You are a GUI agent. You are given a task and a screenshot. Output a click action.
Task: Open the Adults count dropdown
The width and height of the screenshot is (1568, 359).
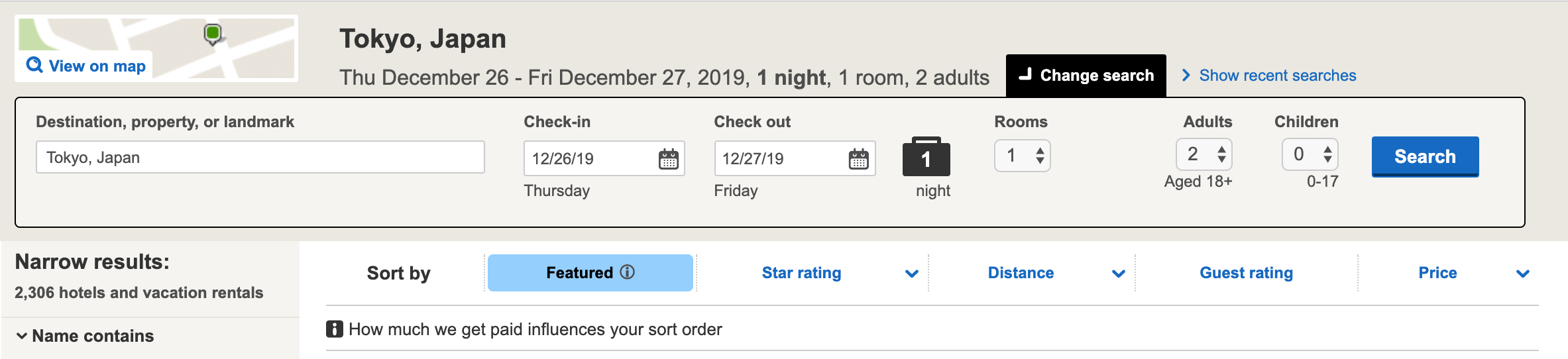click(x=1204, y=155)
